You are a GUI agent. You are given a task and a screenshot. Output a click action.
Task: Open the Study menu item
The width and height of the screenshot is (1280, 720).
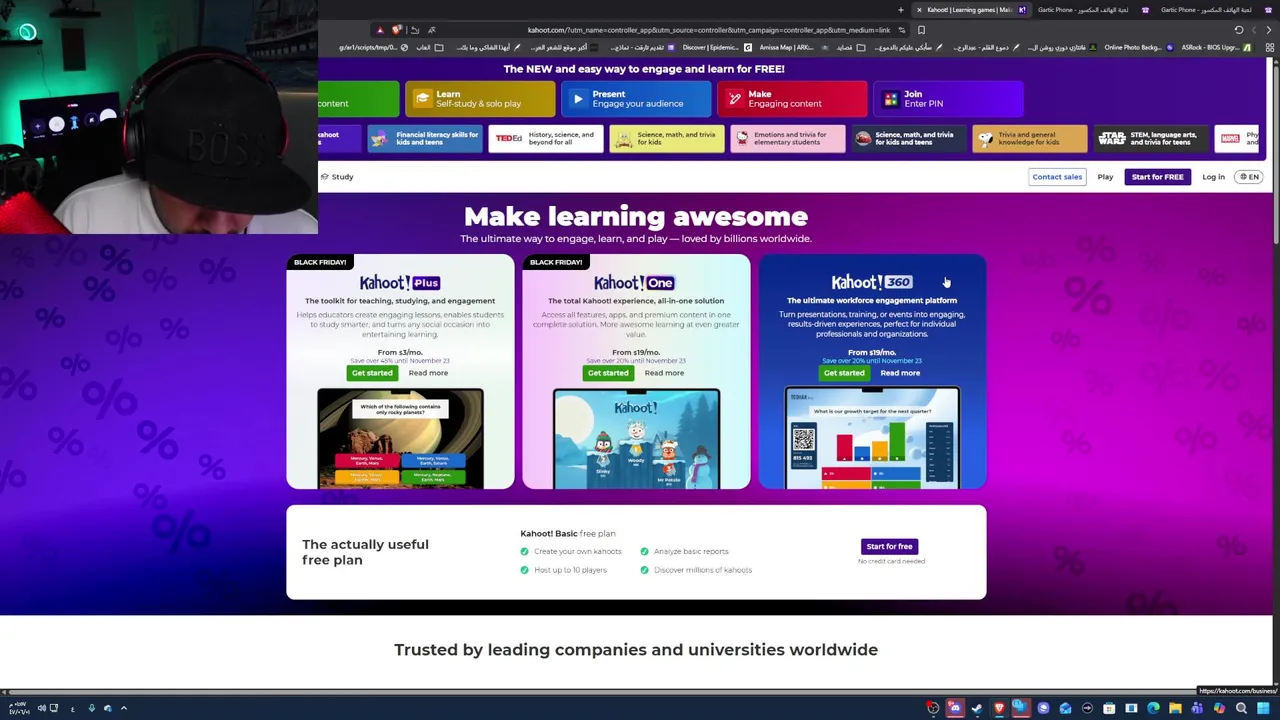click(337, 177)
